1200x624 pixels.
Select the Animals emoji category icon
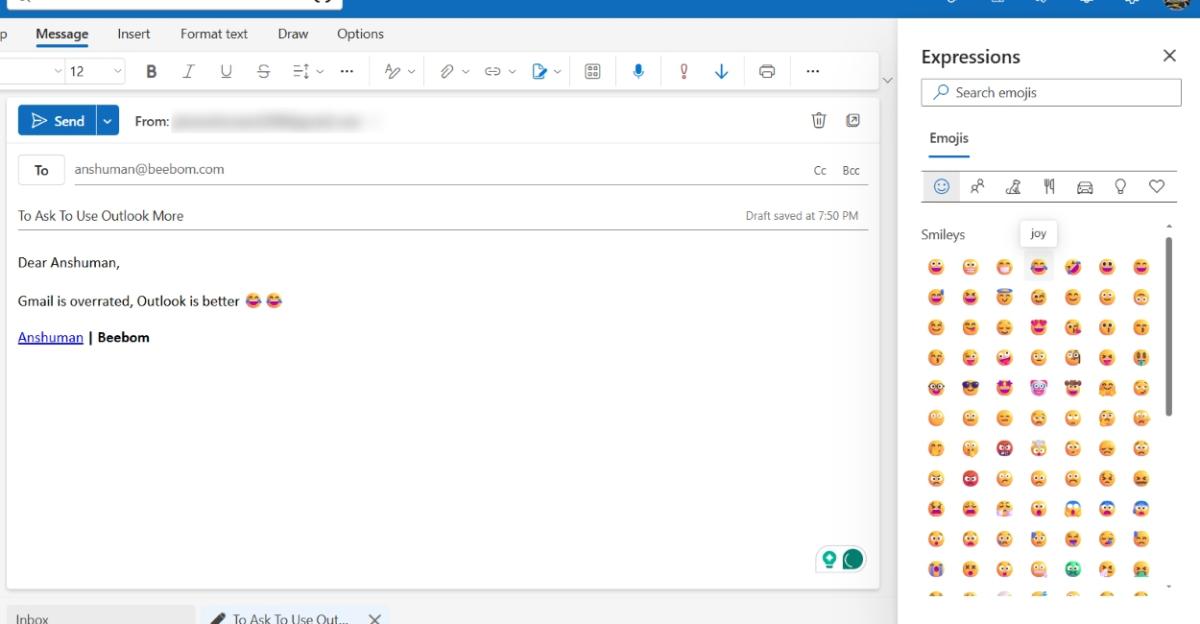tap(1013, 186)
